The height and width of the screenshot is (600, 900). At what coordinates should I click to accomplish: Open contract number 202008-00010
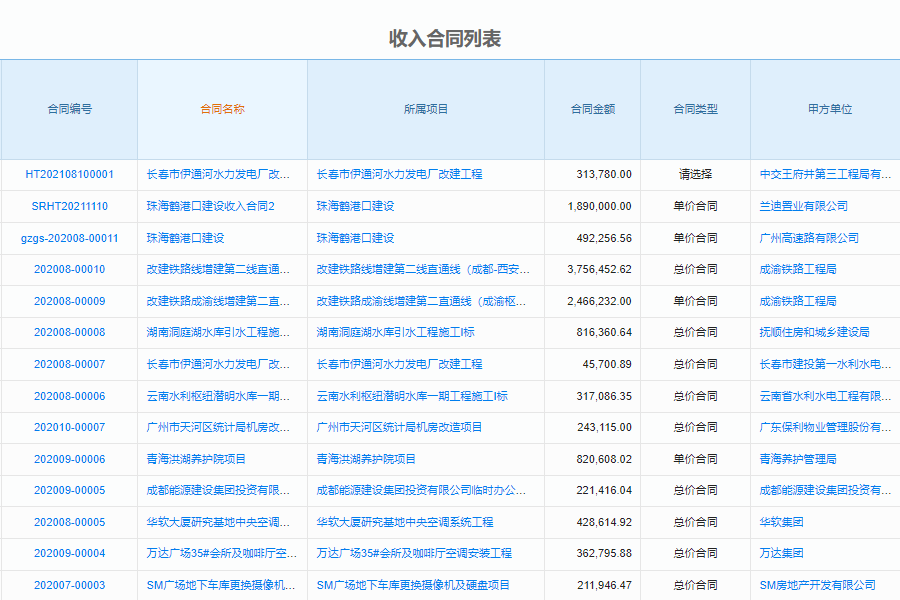click(69, 269)
